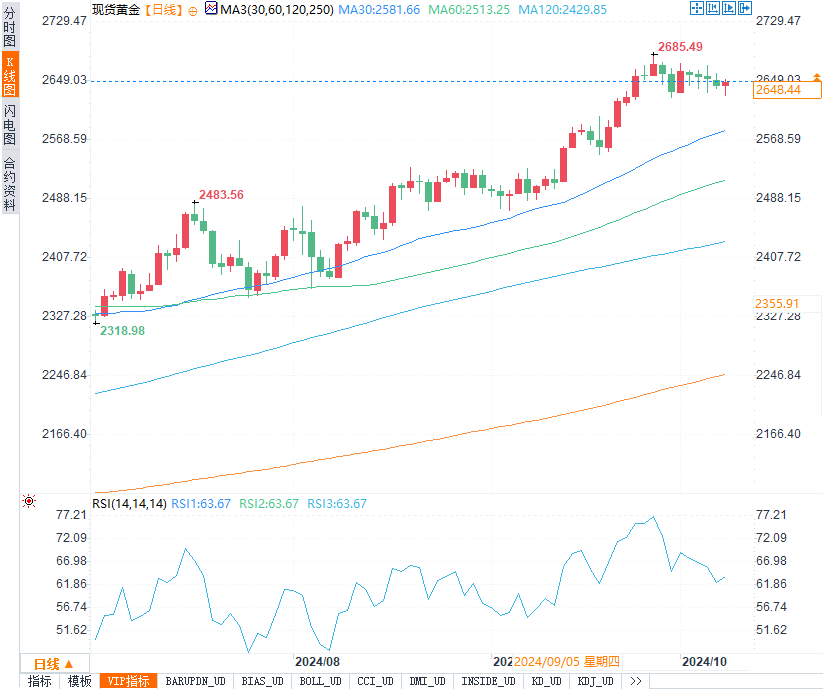823x689 pixels.
Task: Click the 【日线】 period label in chart title
Action: click(163, 9)
